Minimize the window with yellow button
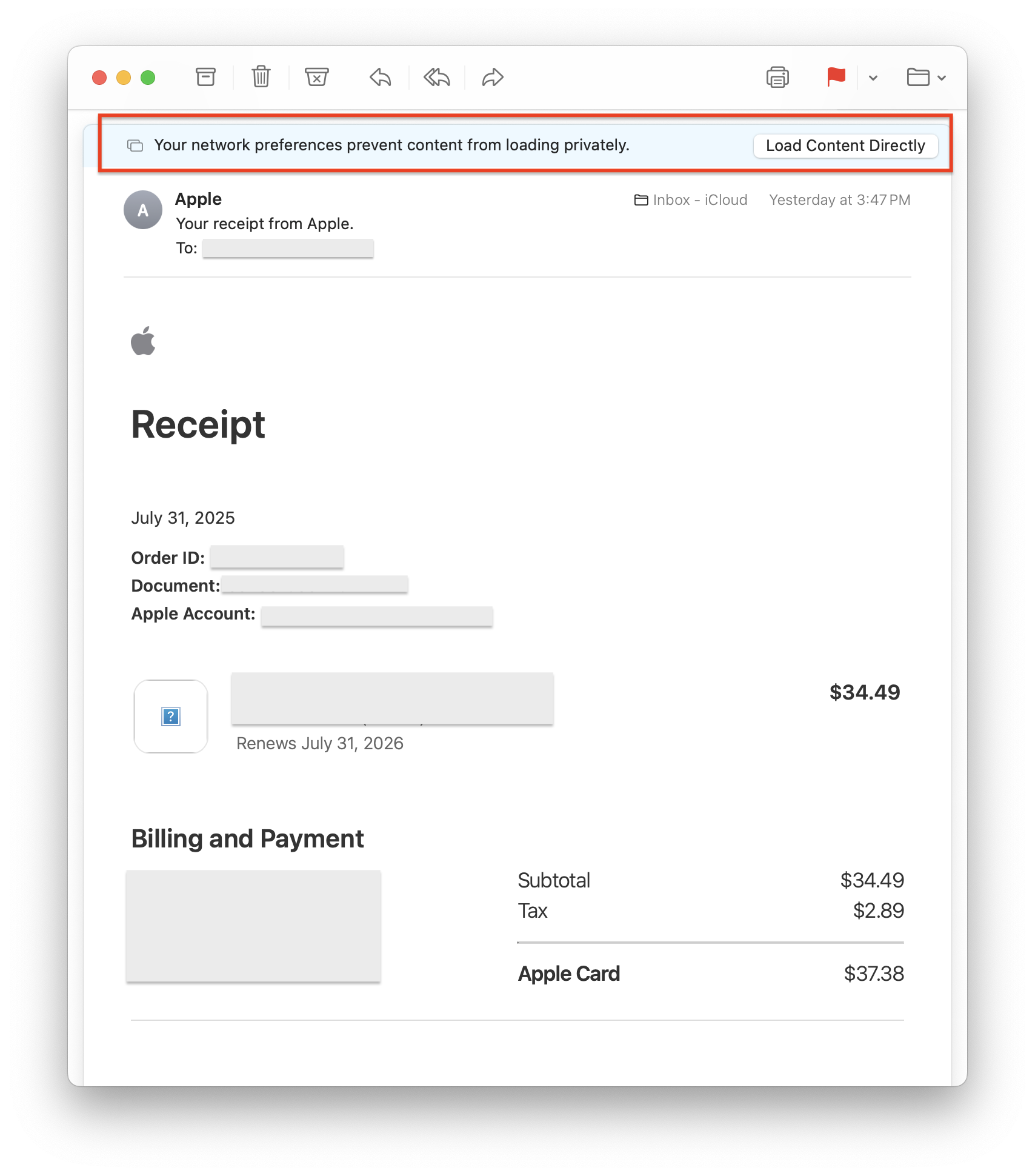 coord(124,78)
